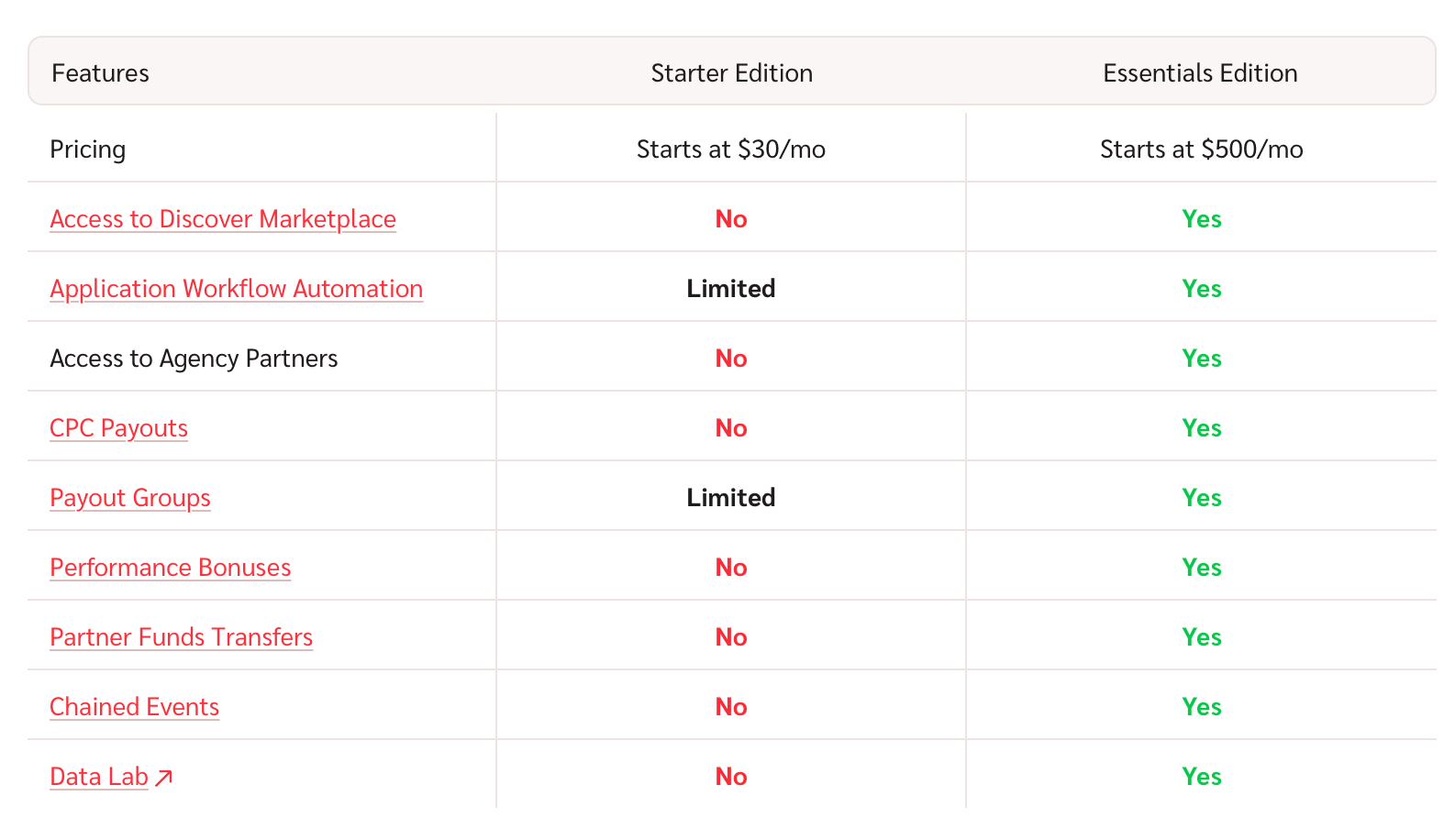Click Limited in the Payout Groups row
The image size is (1455, 840).
pos(731,498)
